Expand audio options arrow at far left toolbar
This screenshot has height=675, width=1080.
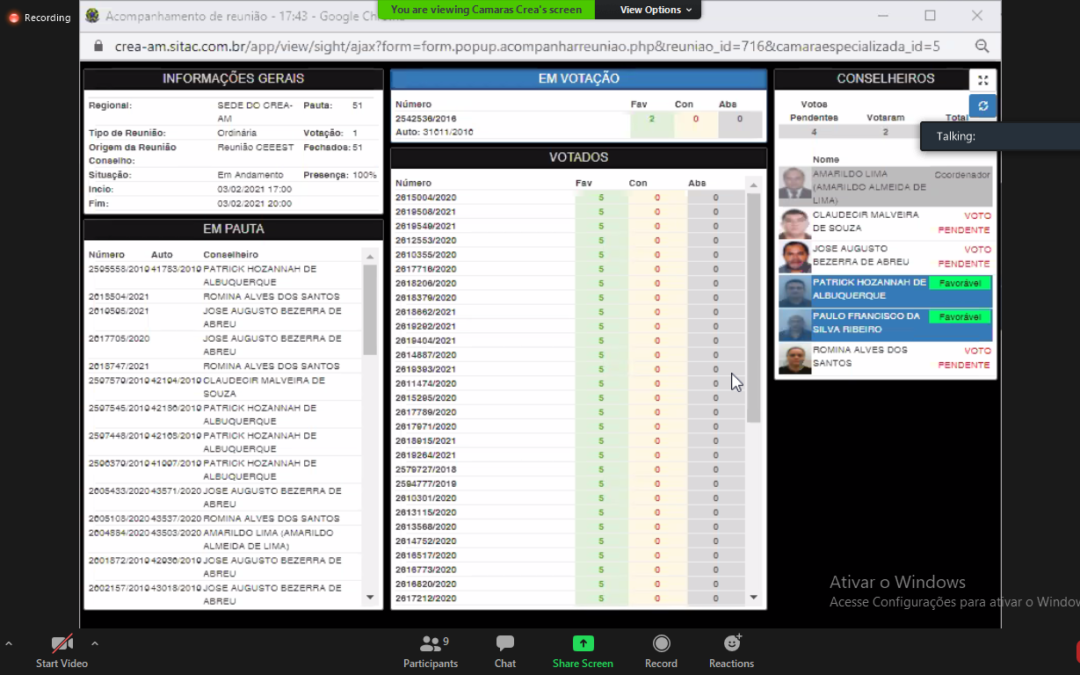[x=8, y=644]
